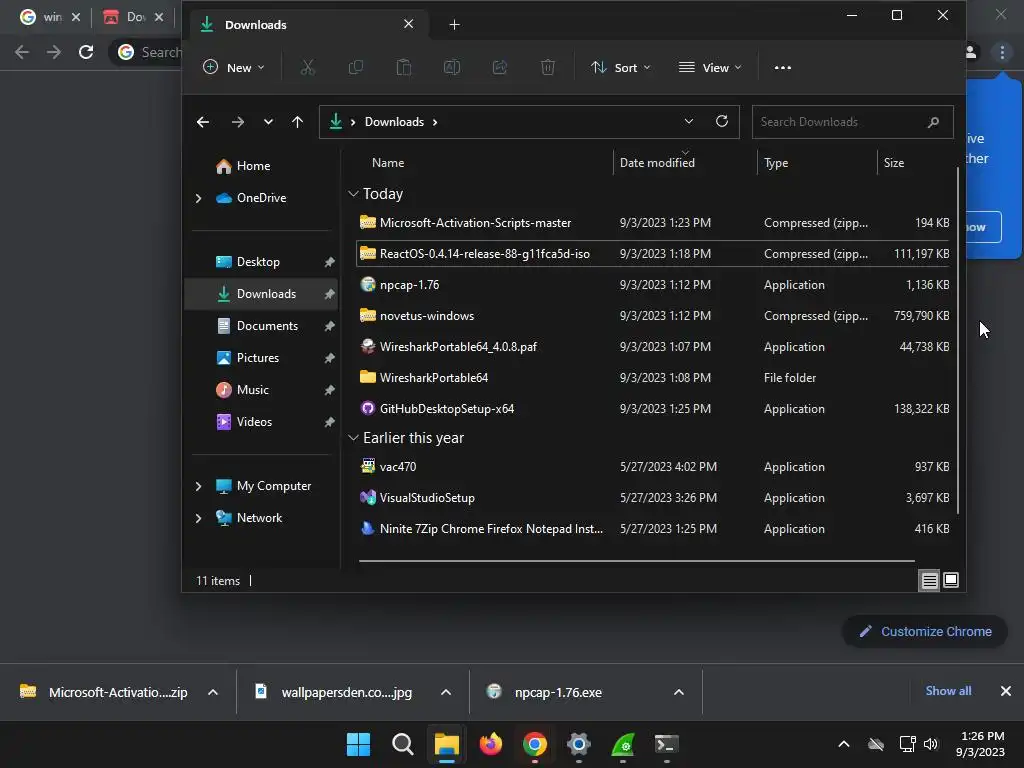Screen dimensions: 1024x768
Task: Switch to large thumbnails view icon
Action: click(x=951, y=580)
